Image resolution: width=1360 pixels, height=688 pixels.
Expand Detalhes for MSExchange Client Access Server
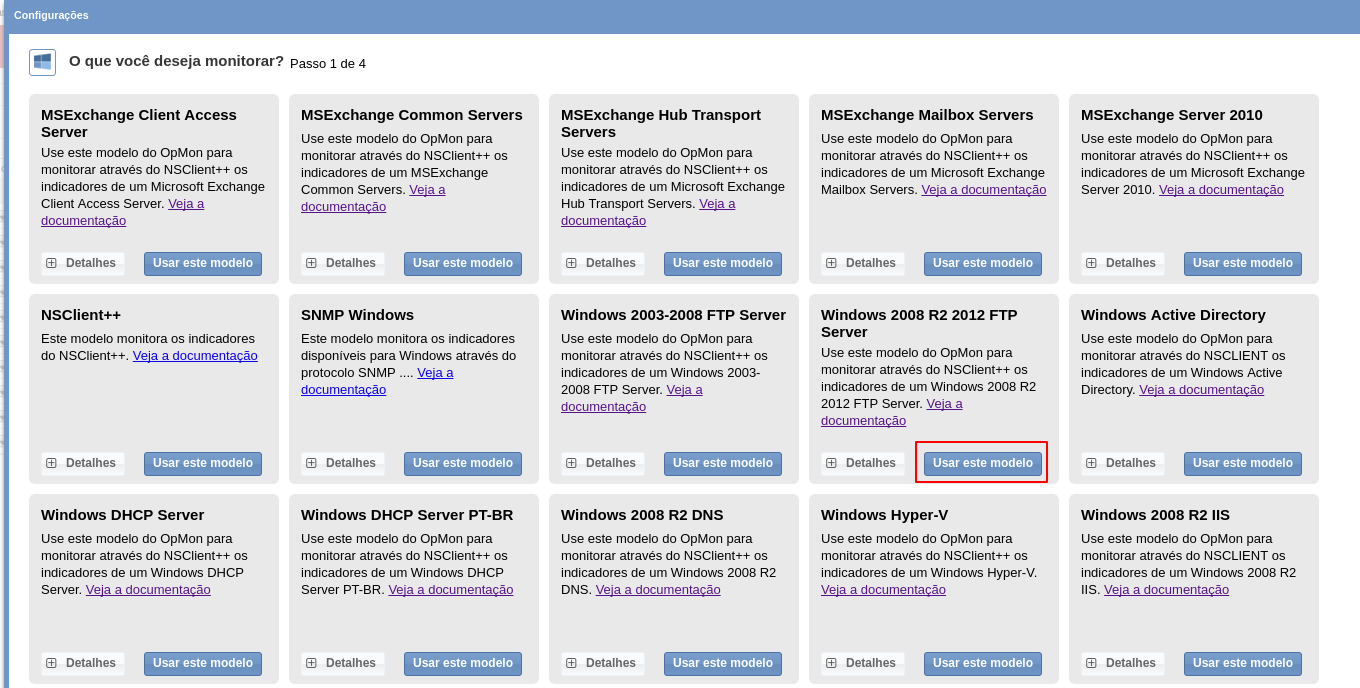point(83,263)
